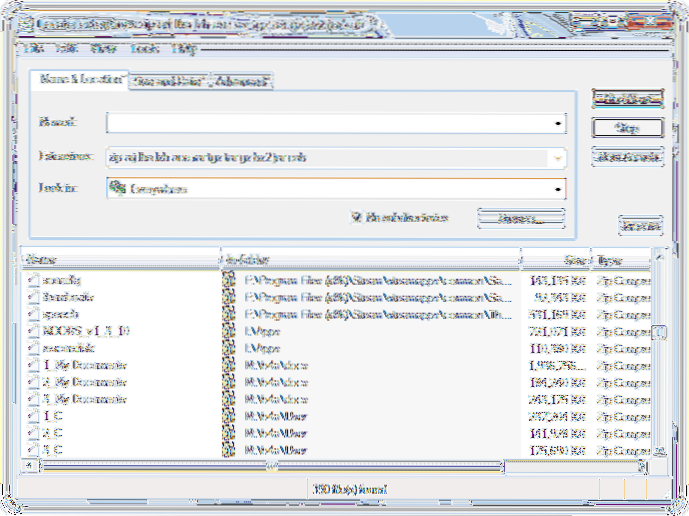Open the Named field dropdown arrow
This screenshot has width=689, height=516.
pyautogui.click(x=557, y=123)
